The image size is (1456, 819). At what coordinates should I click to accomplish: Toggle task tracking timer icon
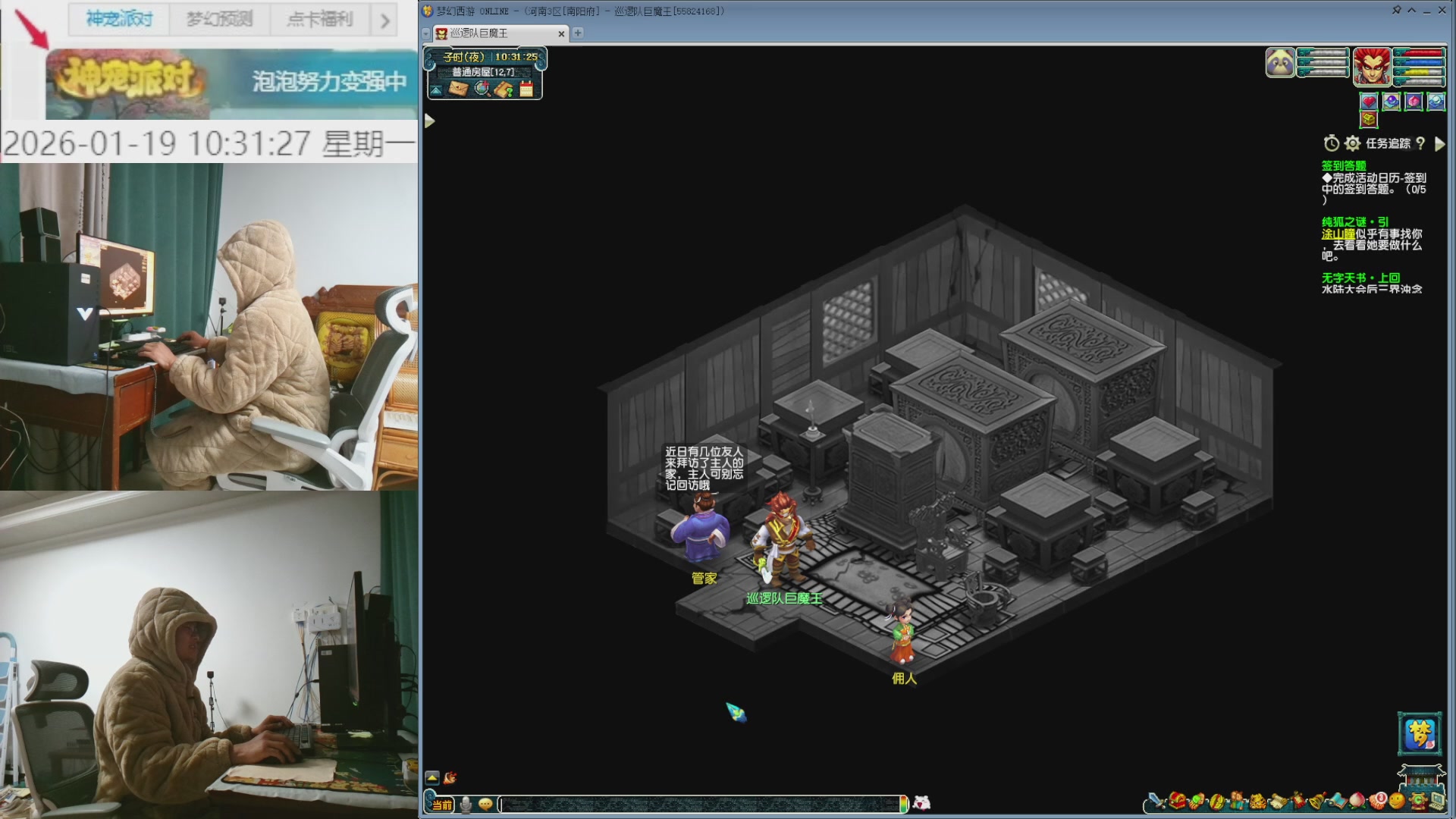(1332, 143)
